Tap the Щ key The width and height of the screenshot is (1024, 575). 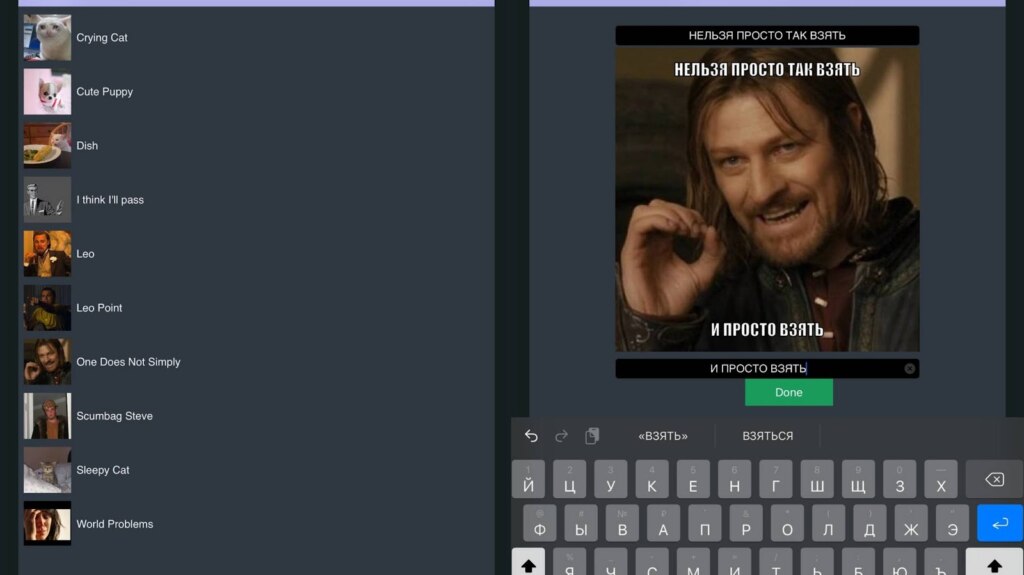point(858,480)
